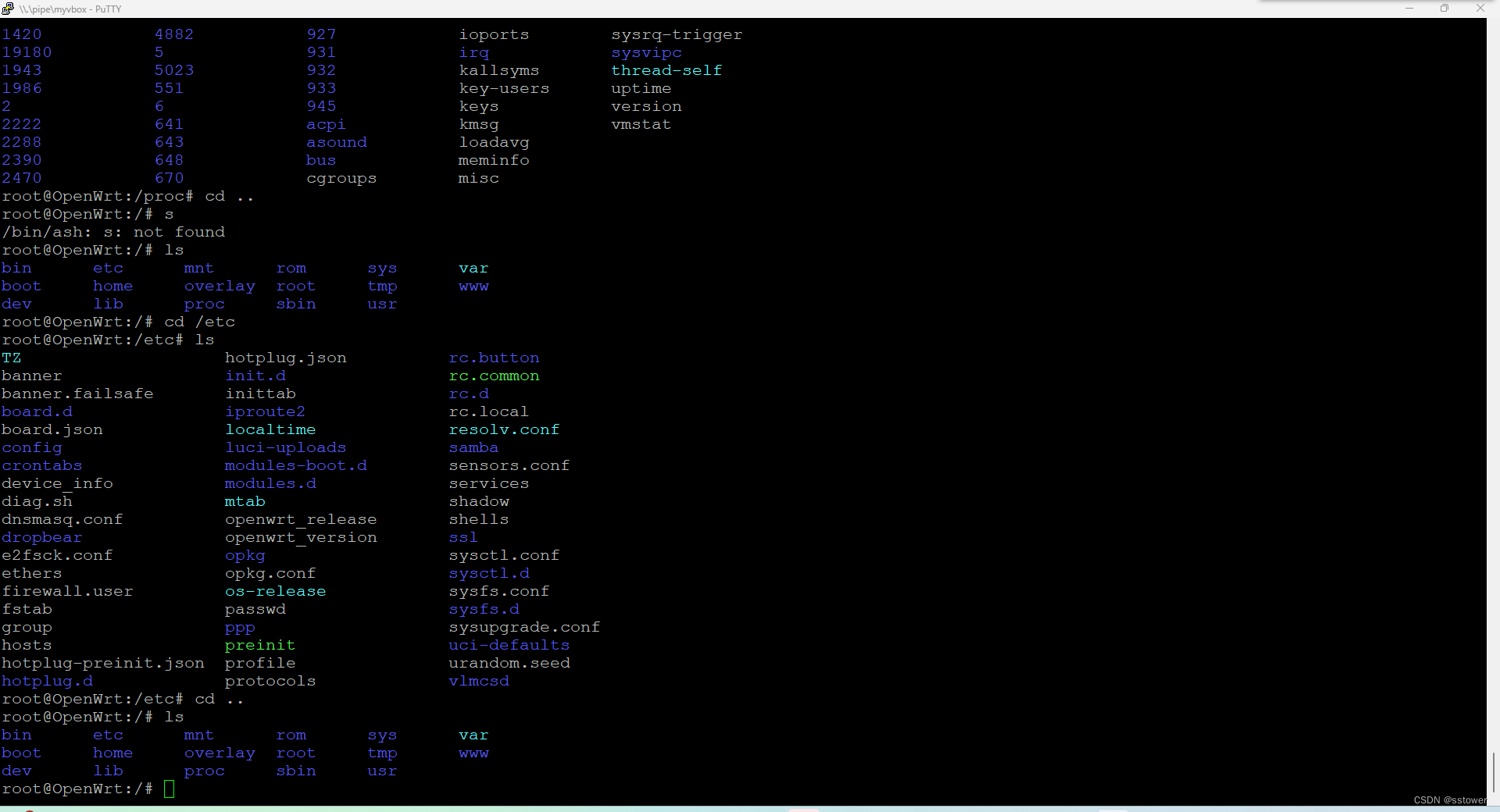Click 'TZ' in the etc listing
Image resolution: width=1500 pixels, height=812 pixels.
[x=12, y=358]
